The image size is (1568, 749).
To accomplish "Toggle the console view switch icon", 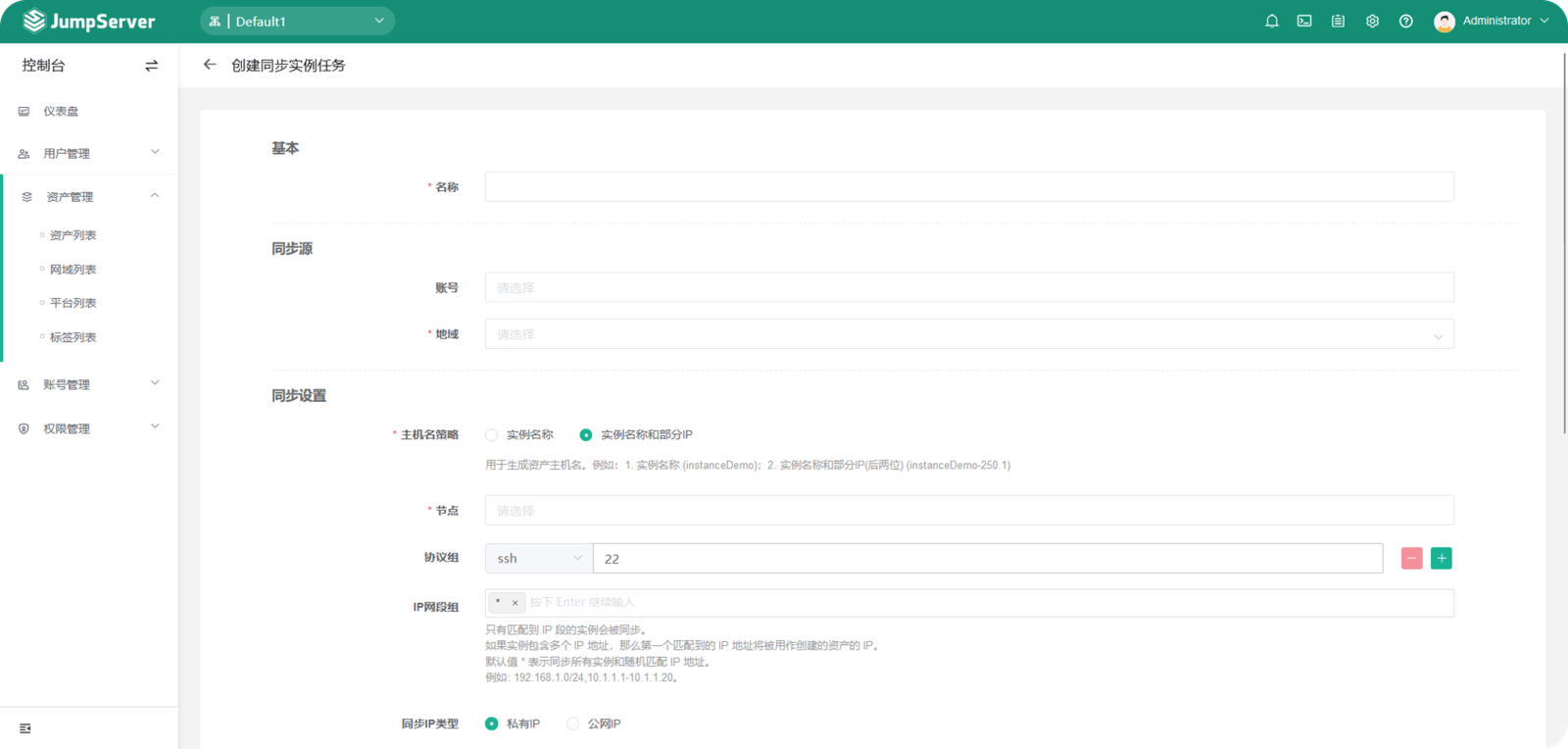I will [x=151, y=66].
